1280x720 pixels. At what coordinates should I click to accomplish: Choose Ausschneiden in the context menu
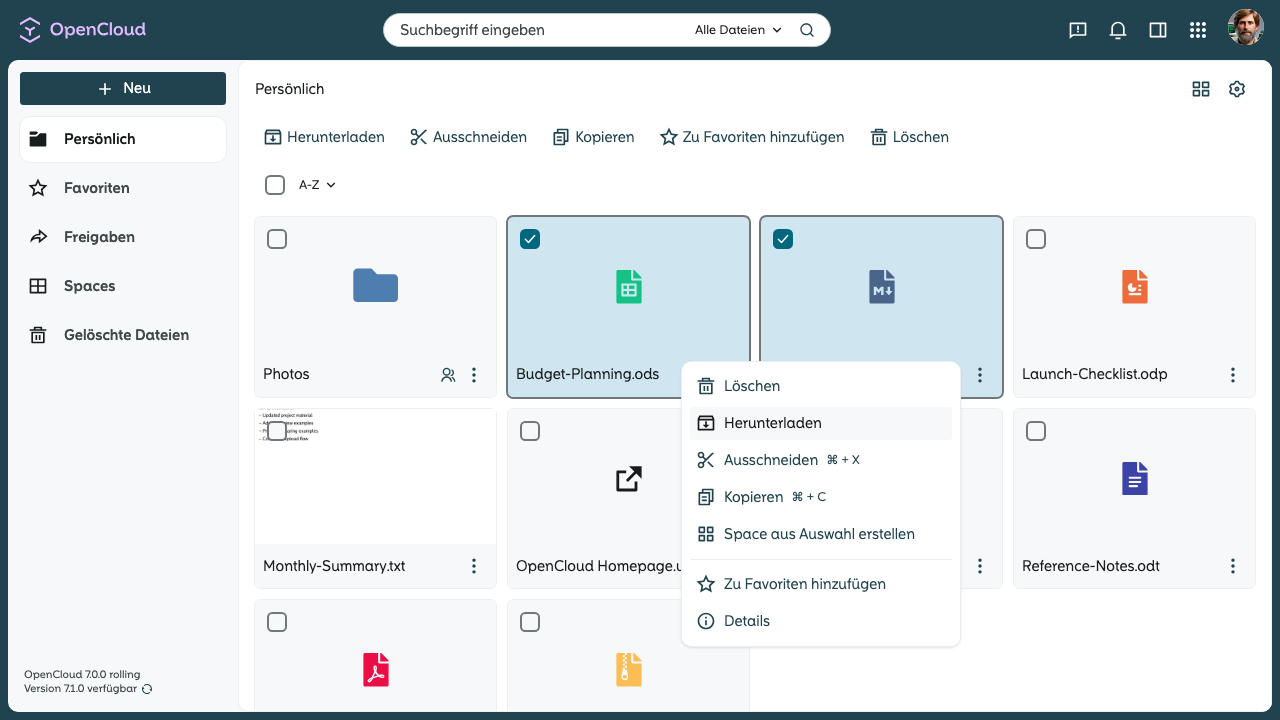pos(821,460)
